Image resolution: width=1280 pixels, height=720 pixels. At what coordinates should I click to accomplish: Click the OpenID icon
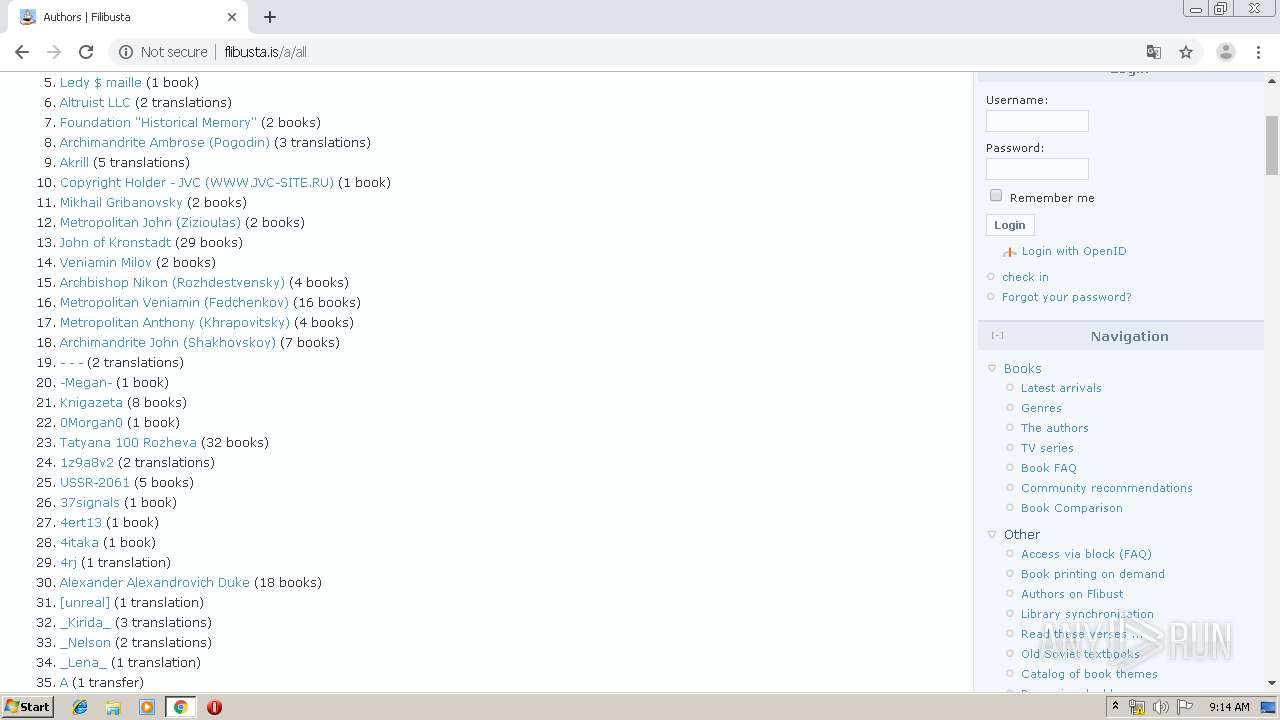point(1010,252)
